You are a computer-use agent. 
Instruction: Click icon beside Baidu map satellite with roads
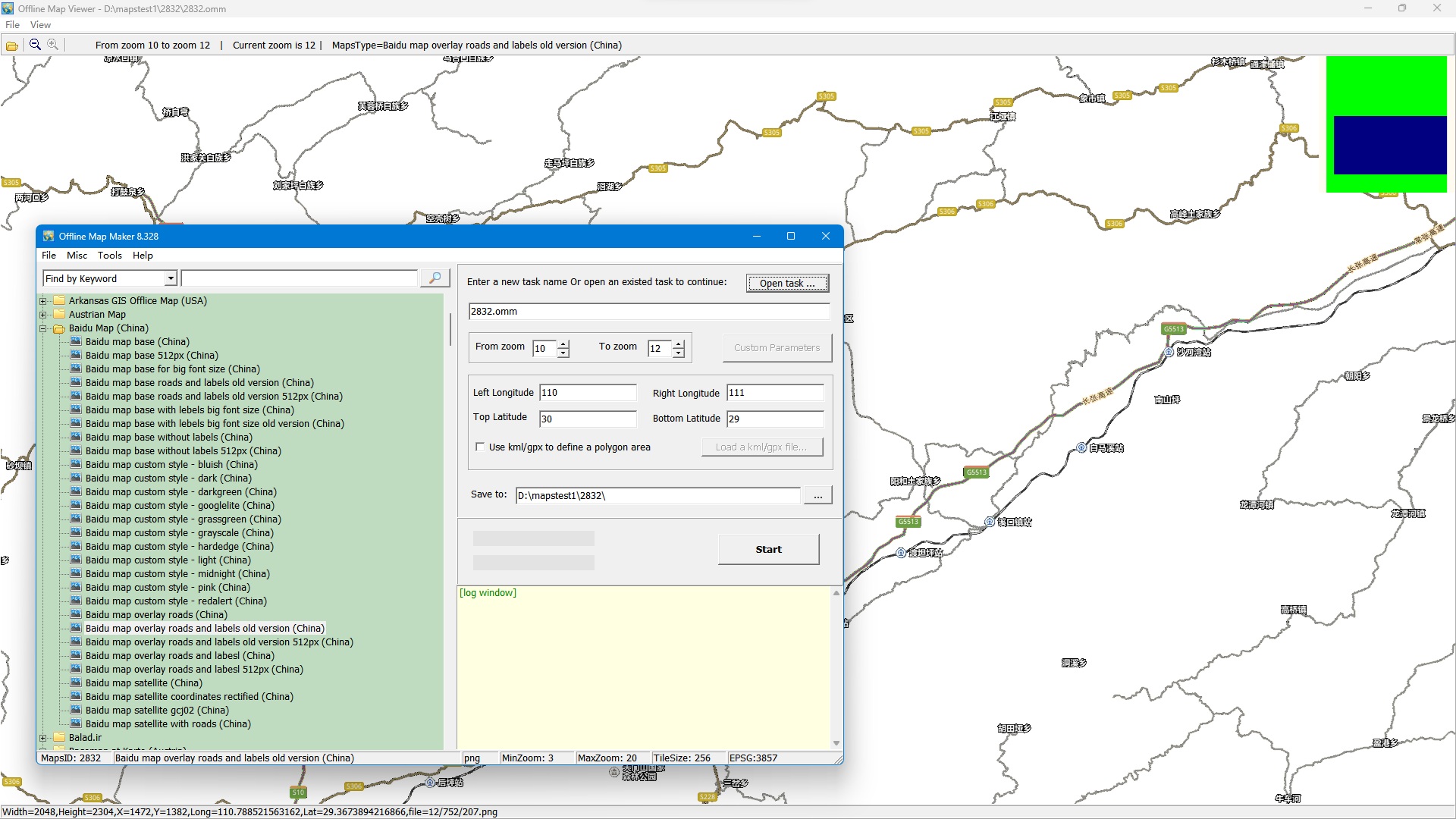coord(76,723)
